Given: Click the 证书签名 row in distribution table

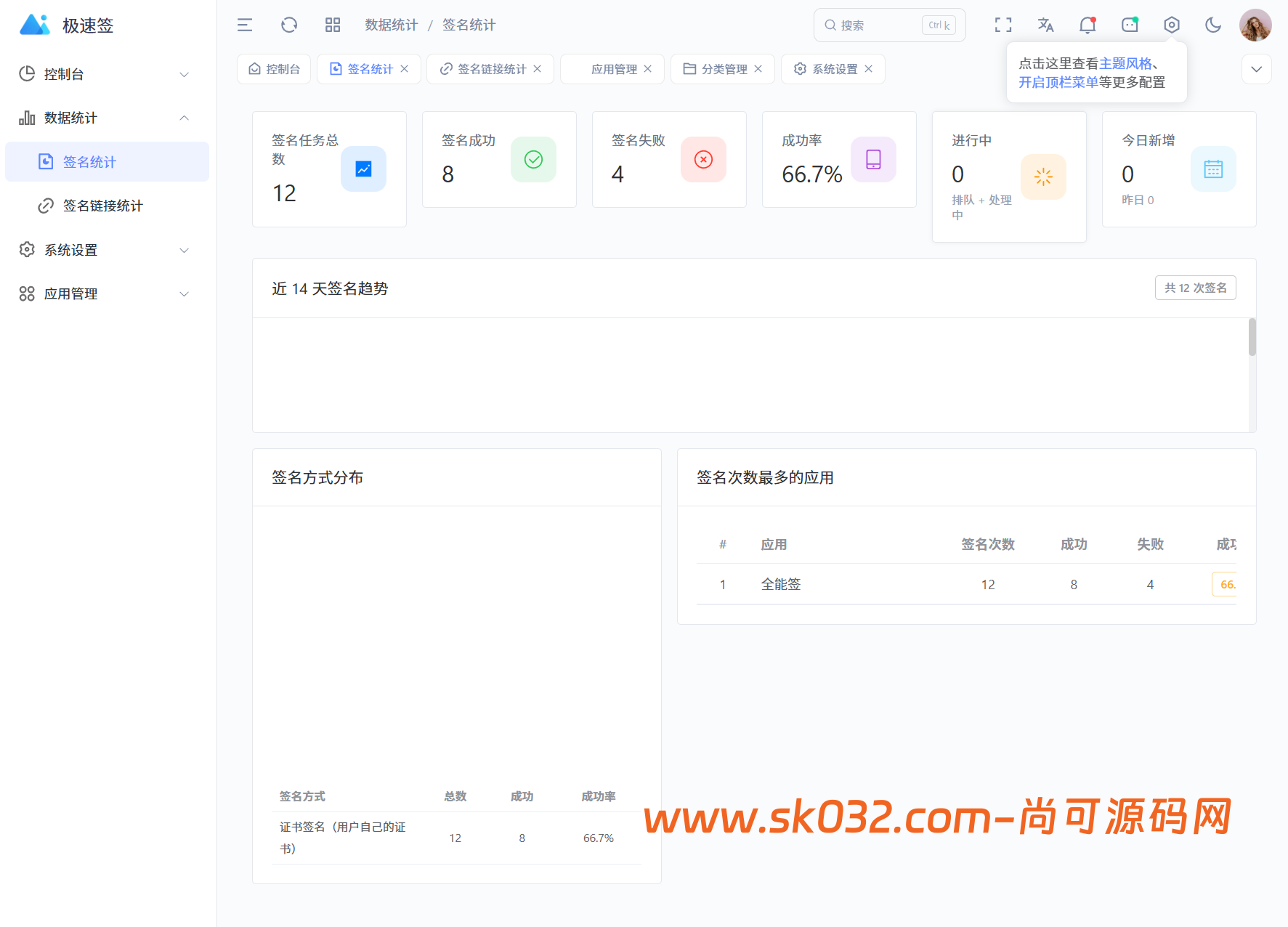Looking at the screenshot, I should click(x=457, y=838).
